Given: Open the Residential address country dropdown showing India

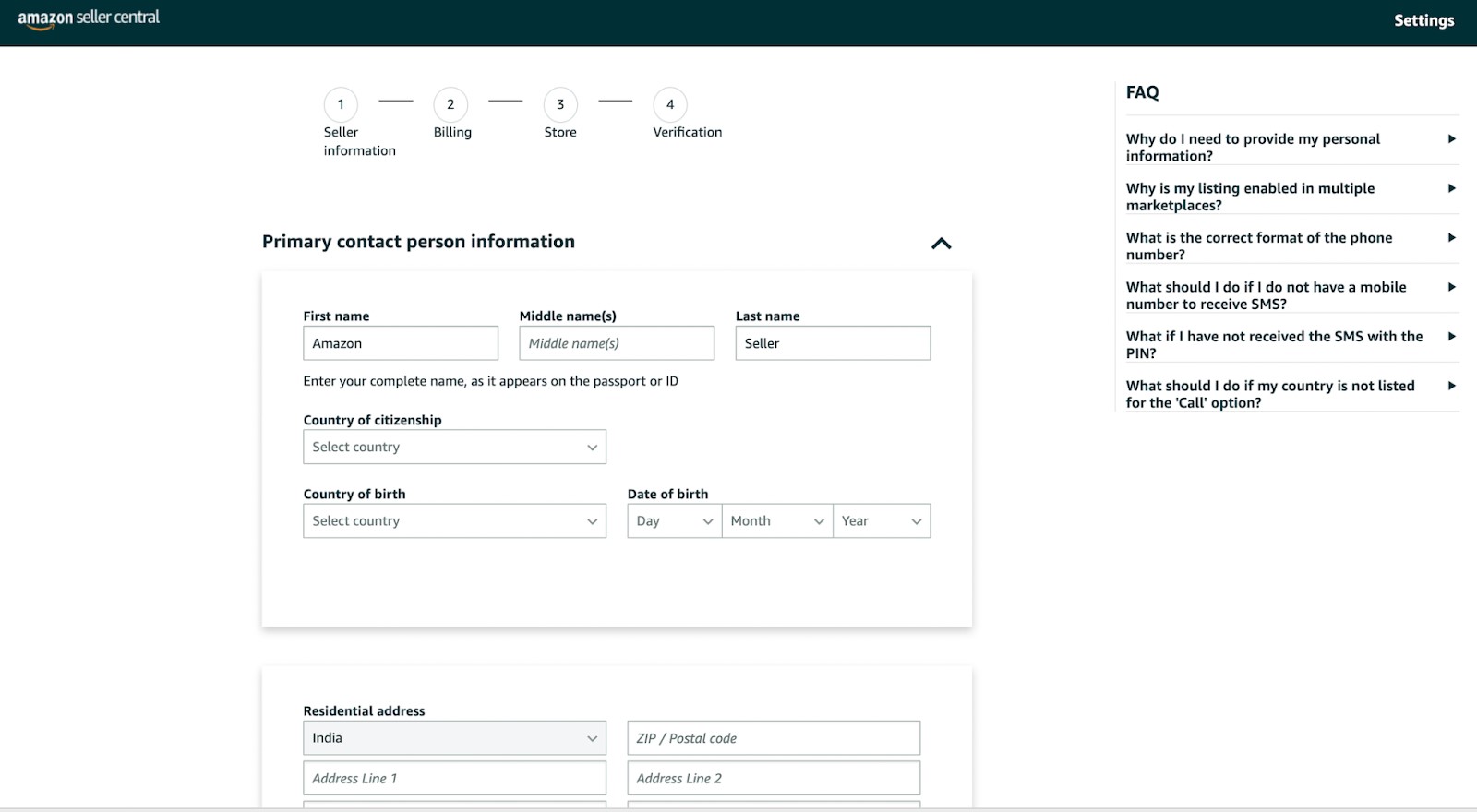Looking at the screenshot, I should [x=454, y=738].
